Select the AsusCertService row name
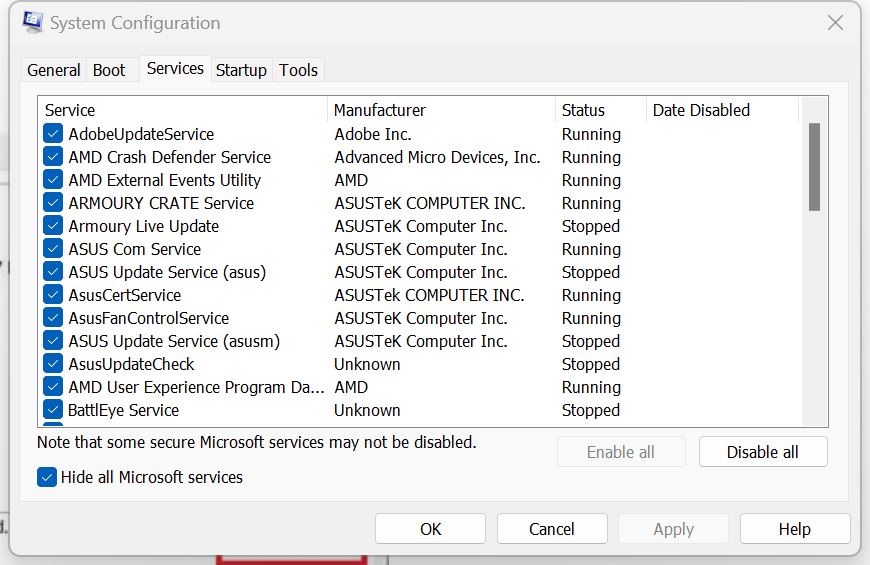The width and height of the screenshot is (870, 565). (x=124, y=295)
